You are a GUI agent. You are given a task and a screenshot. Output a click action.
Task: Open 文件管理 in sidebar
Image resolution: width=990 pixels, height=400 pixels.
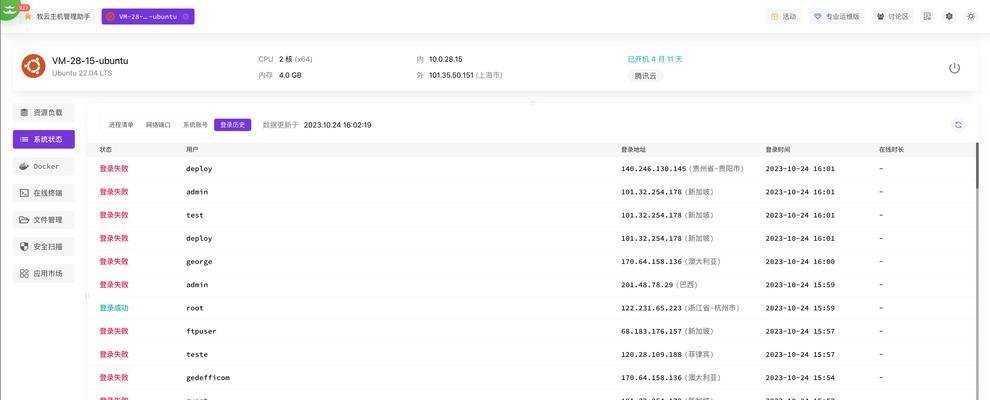(x=44, y=220)
